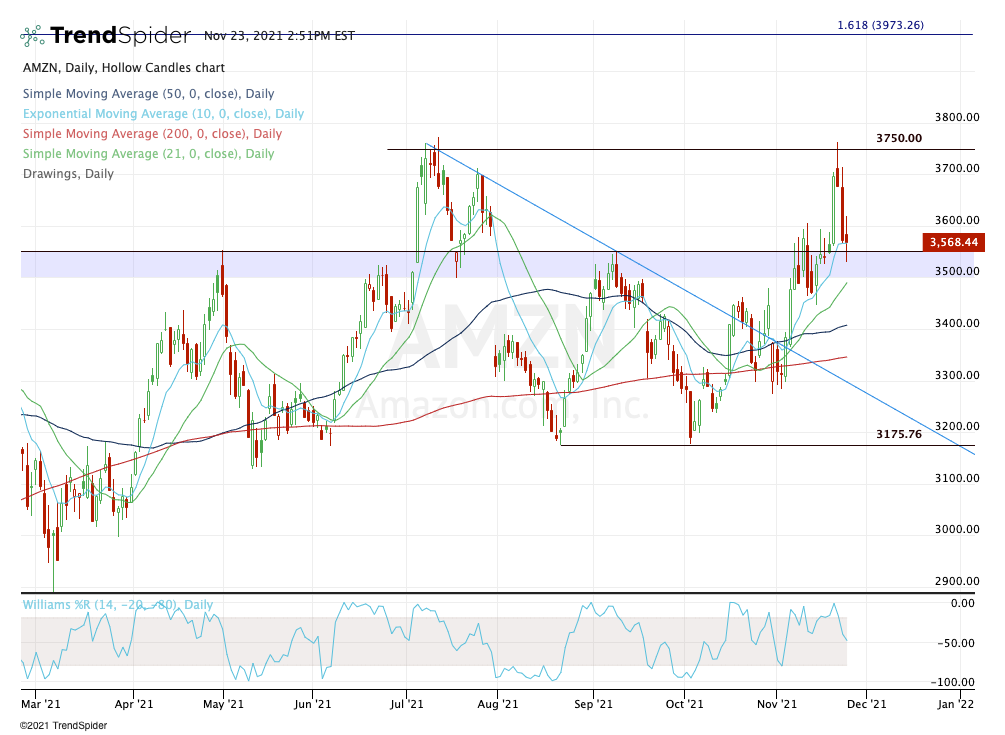Click the 2900.00 price axis label
The image size is (1005, 735).
958,581
